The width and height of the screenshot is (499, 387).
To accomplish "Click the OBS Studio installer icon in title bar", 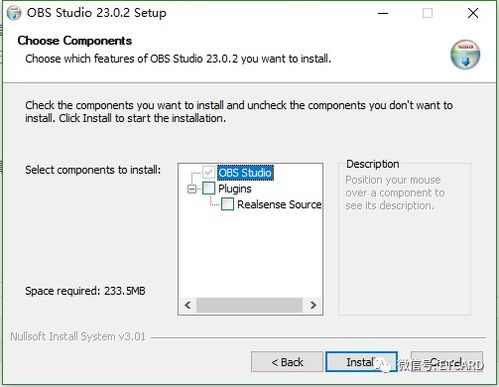I will click(x=14, y=13).
